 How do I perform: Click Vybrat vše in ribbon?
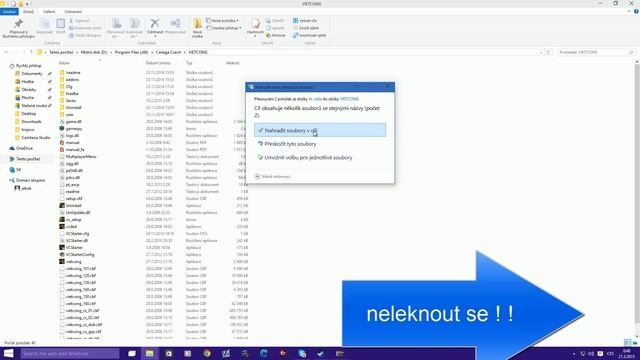click(304, 20)
